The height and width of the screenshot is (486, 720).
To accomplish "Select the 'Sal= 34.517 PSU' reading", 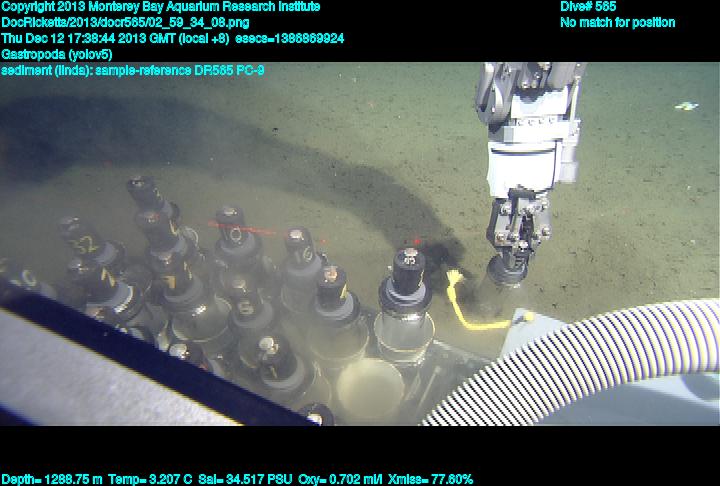I will [245, 480].
